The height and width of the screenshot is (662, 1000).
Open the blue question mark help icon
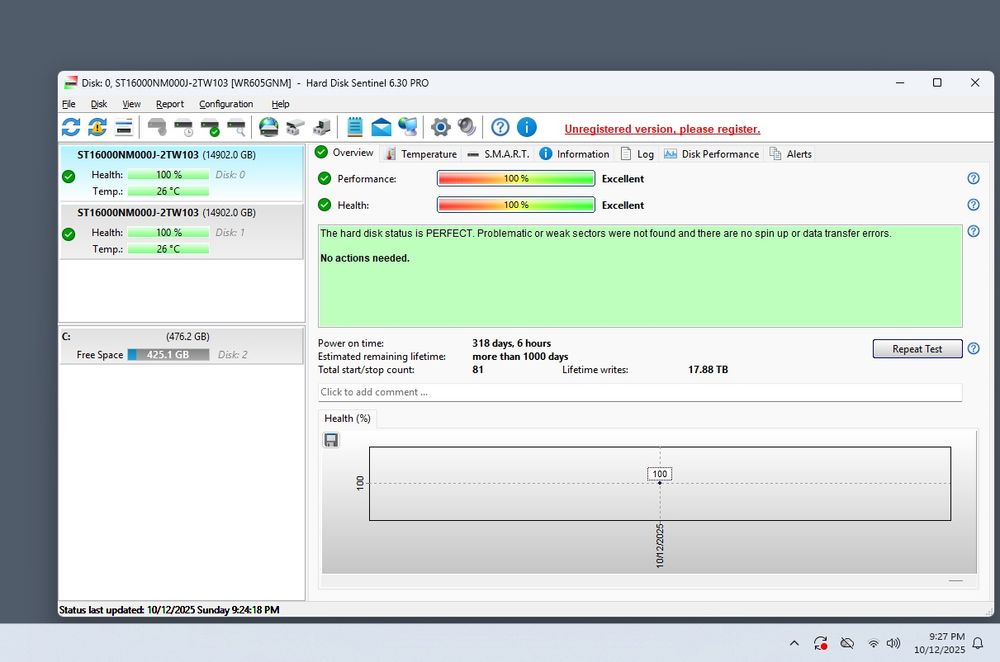(500, 127)
